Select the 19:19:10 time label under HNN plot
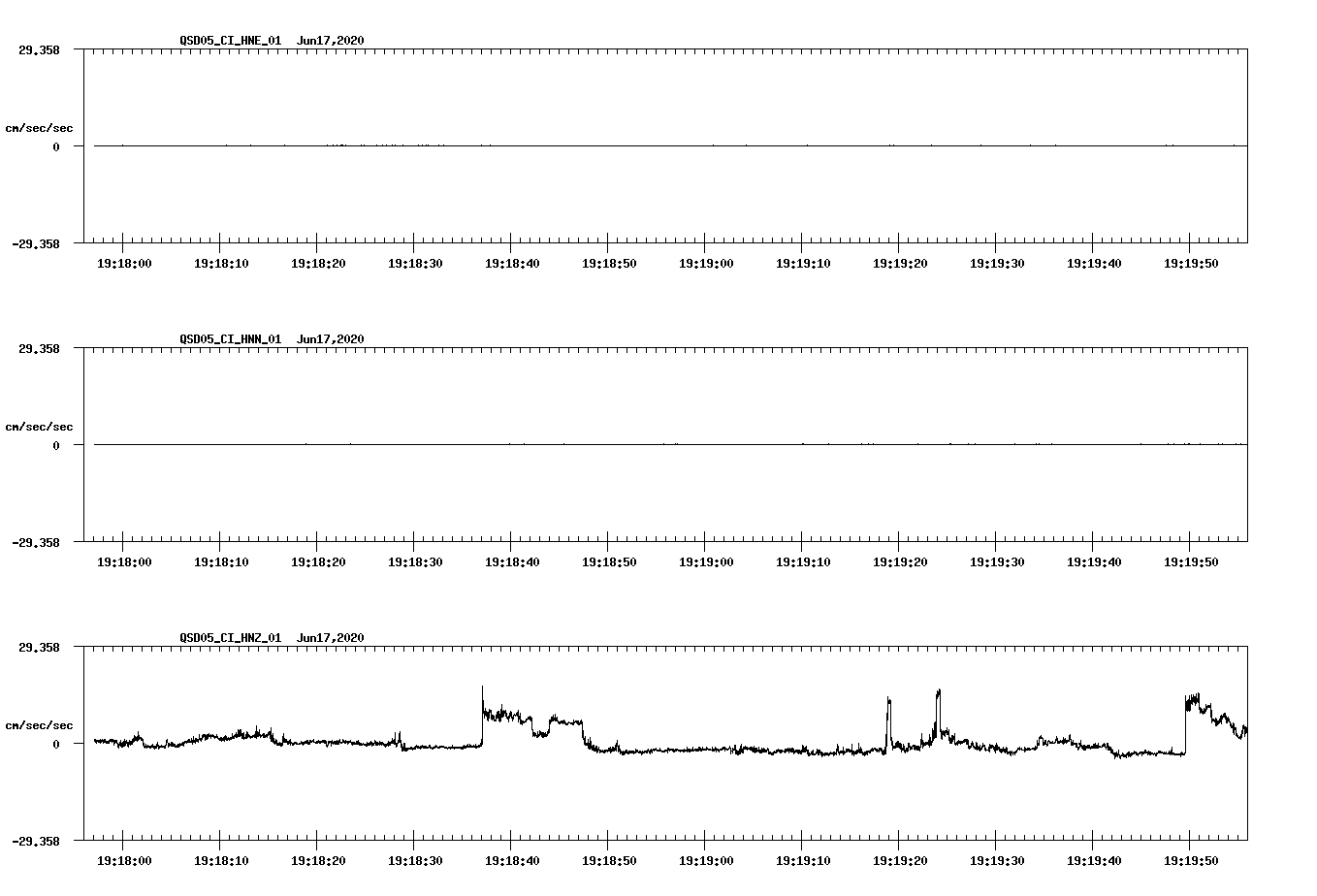Viewport: 1317px width, 896px height. coord(803,561)
